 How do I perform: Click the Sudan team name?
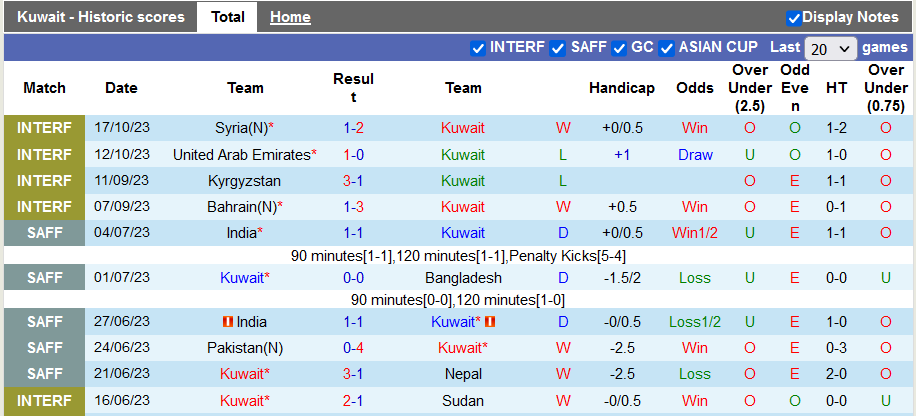pyautogui.click(x=463, y=400)
